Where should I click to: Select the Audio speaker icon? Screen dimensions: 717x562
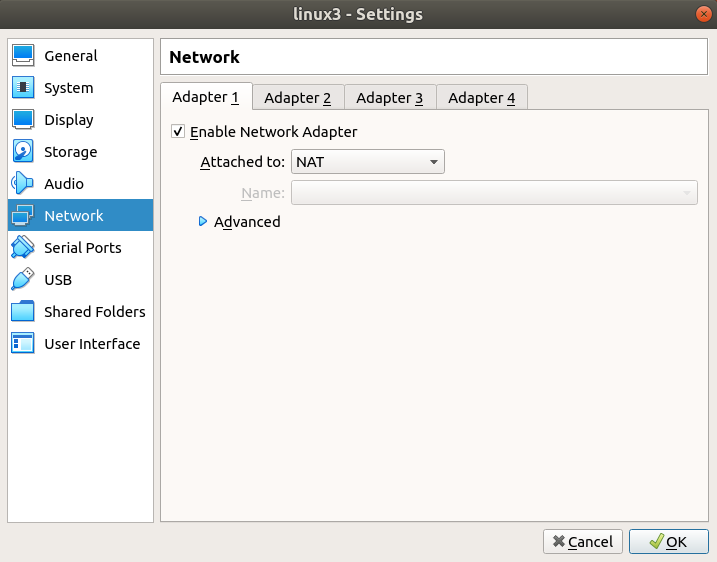(23, 184)
